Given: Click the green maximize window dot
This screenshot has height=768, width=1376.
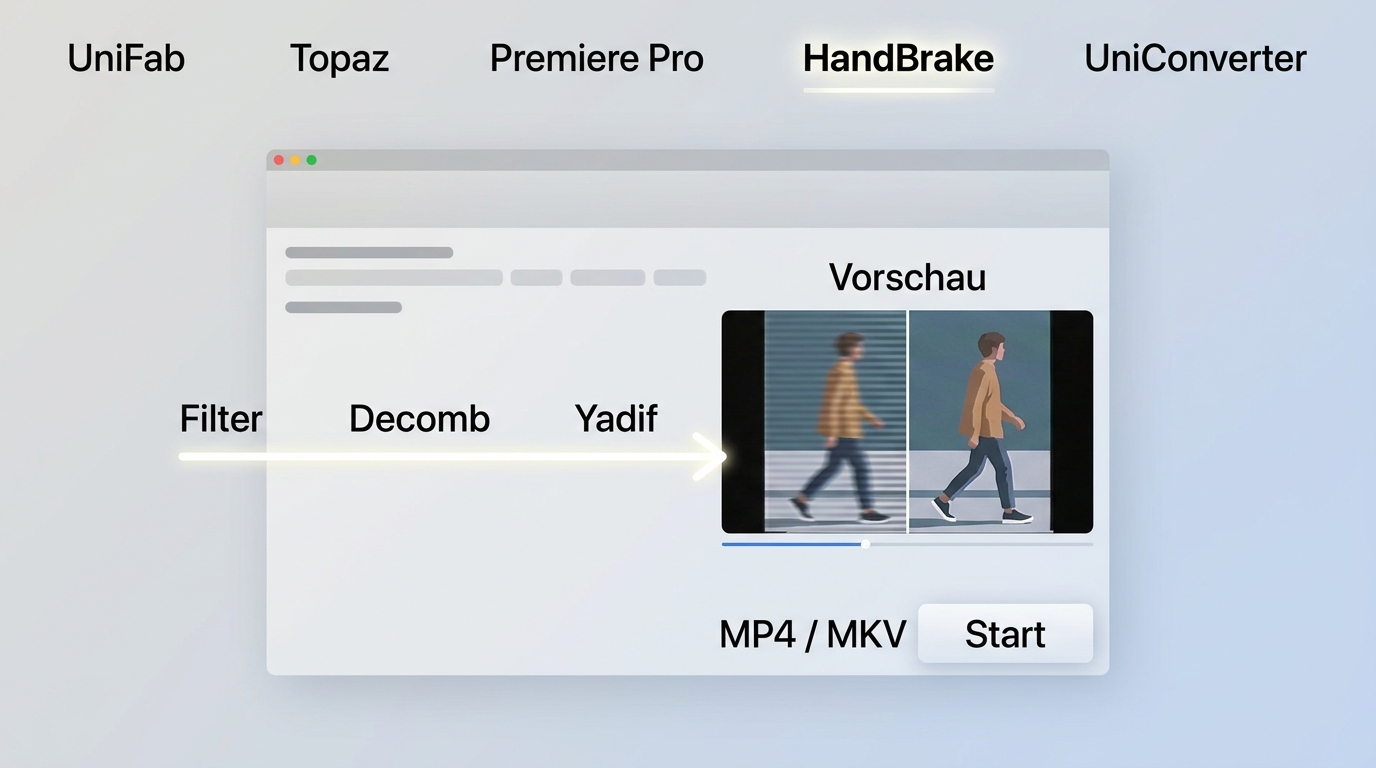Looking at the screenshot, I should [x=311, y=160].
